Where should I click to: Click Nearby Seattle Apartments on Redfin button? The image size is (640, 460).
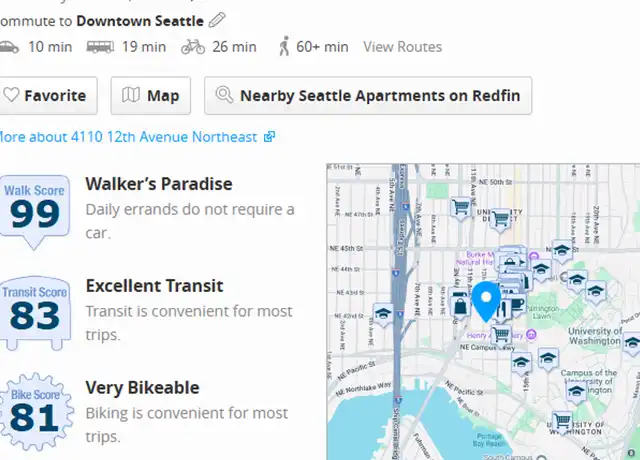click(368, 96)
